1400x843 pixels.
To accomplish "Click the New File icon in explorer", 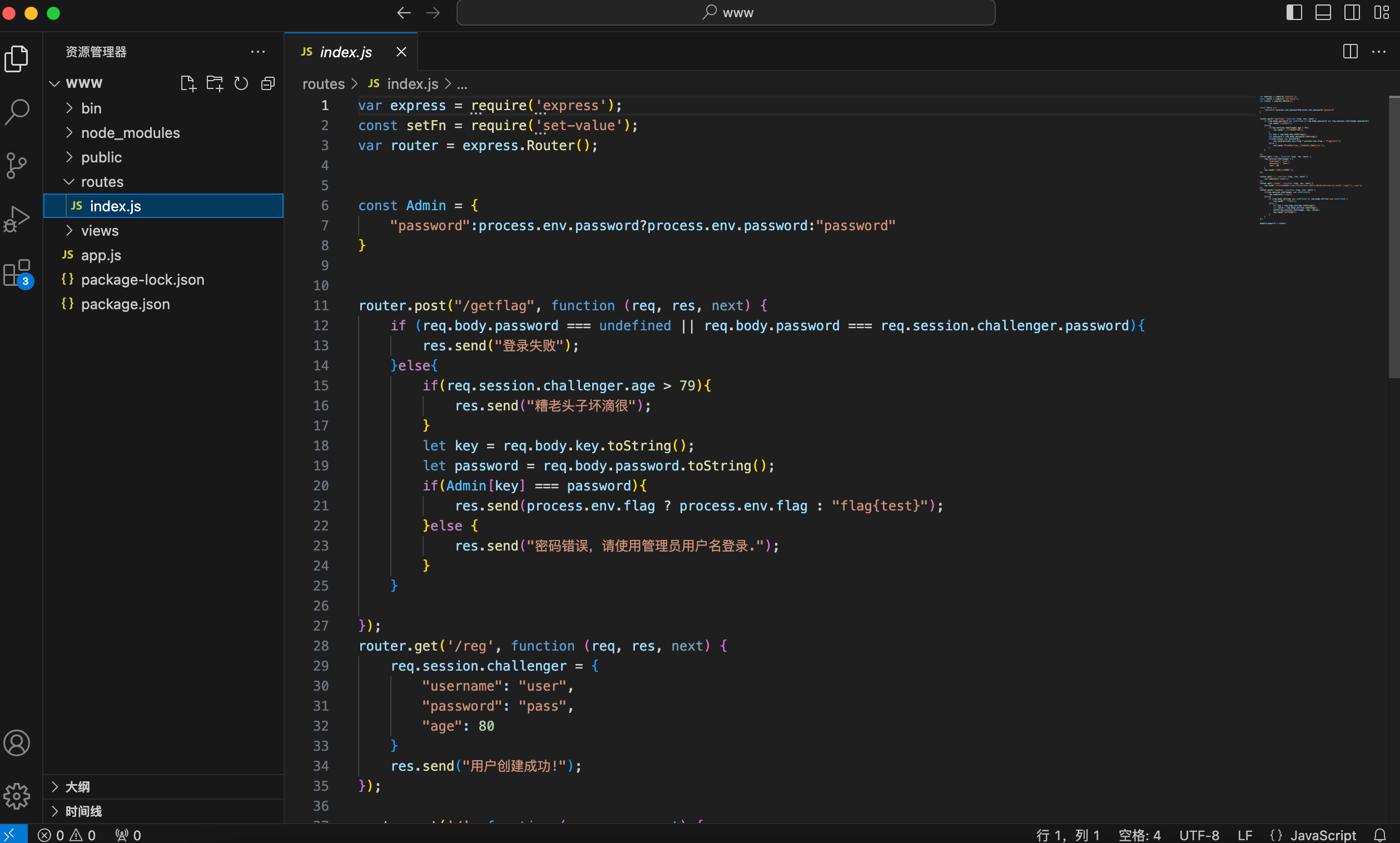I will pos(188,83).
